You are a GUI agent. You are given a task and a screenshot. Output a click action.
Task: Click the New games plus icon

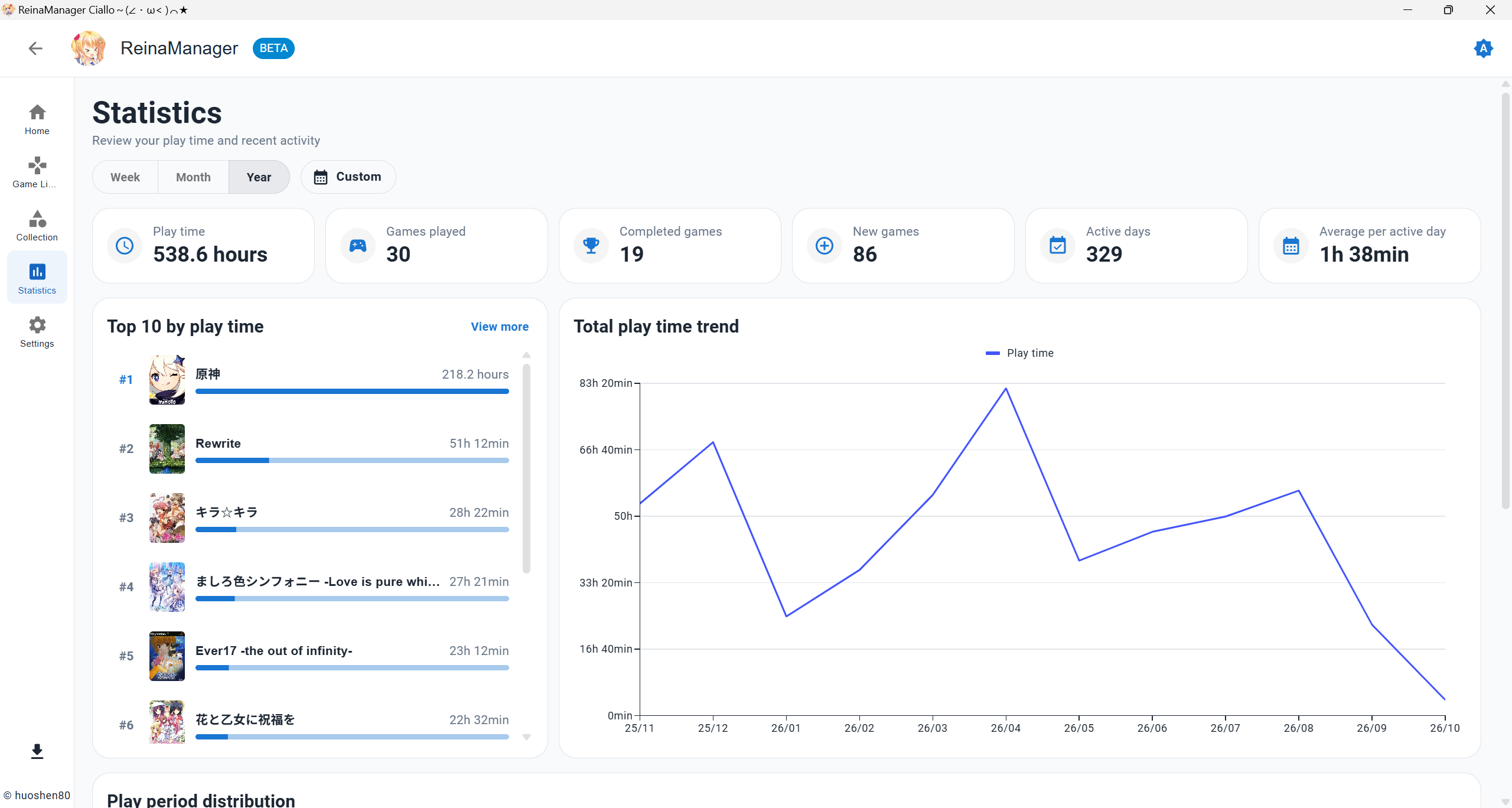825,246
